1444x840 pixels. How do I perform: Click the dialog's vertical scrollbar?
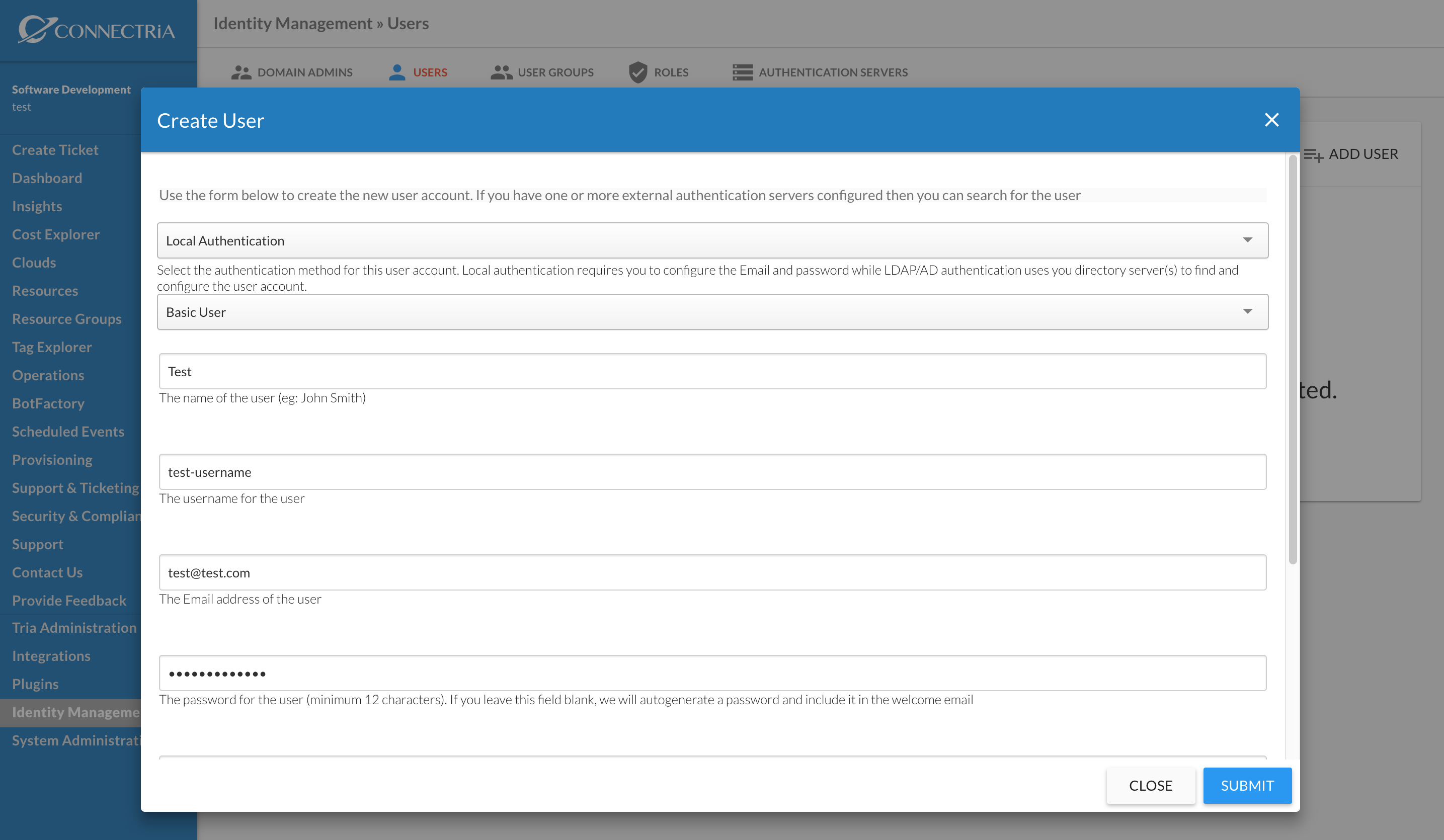[1292, 360]
